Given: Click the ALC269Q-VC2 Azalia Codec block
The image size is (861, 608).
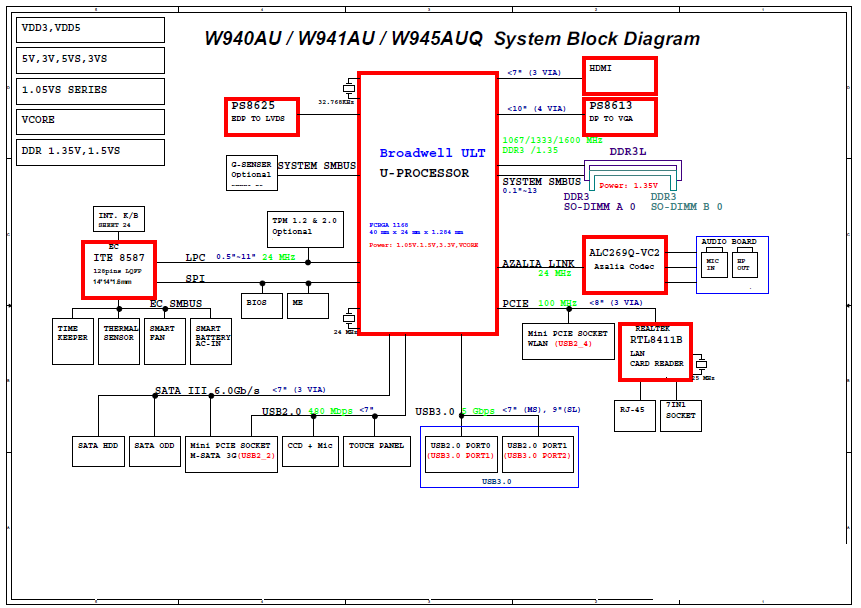Looking at the screenshot, I should click(625, 265).
